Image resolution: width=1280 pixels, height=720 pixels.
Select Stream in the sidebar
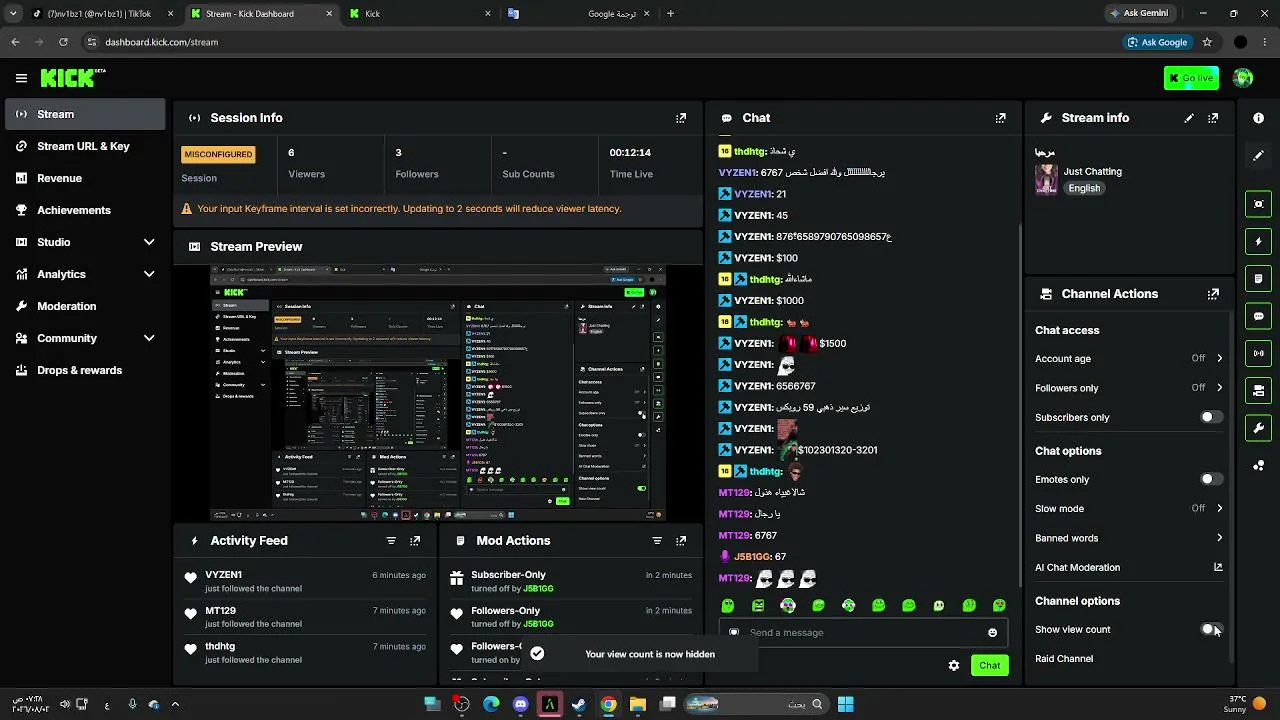point(84,114)
